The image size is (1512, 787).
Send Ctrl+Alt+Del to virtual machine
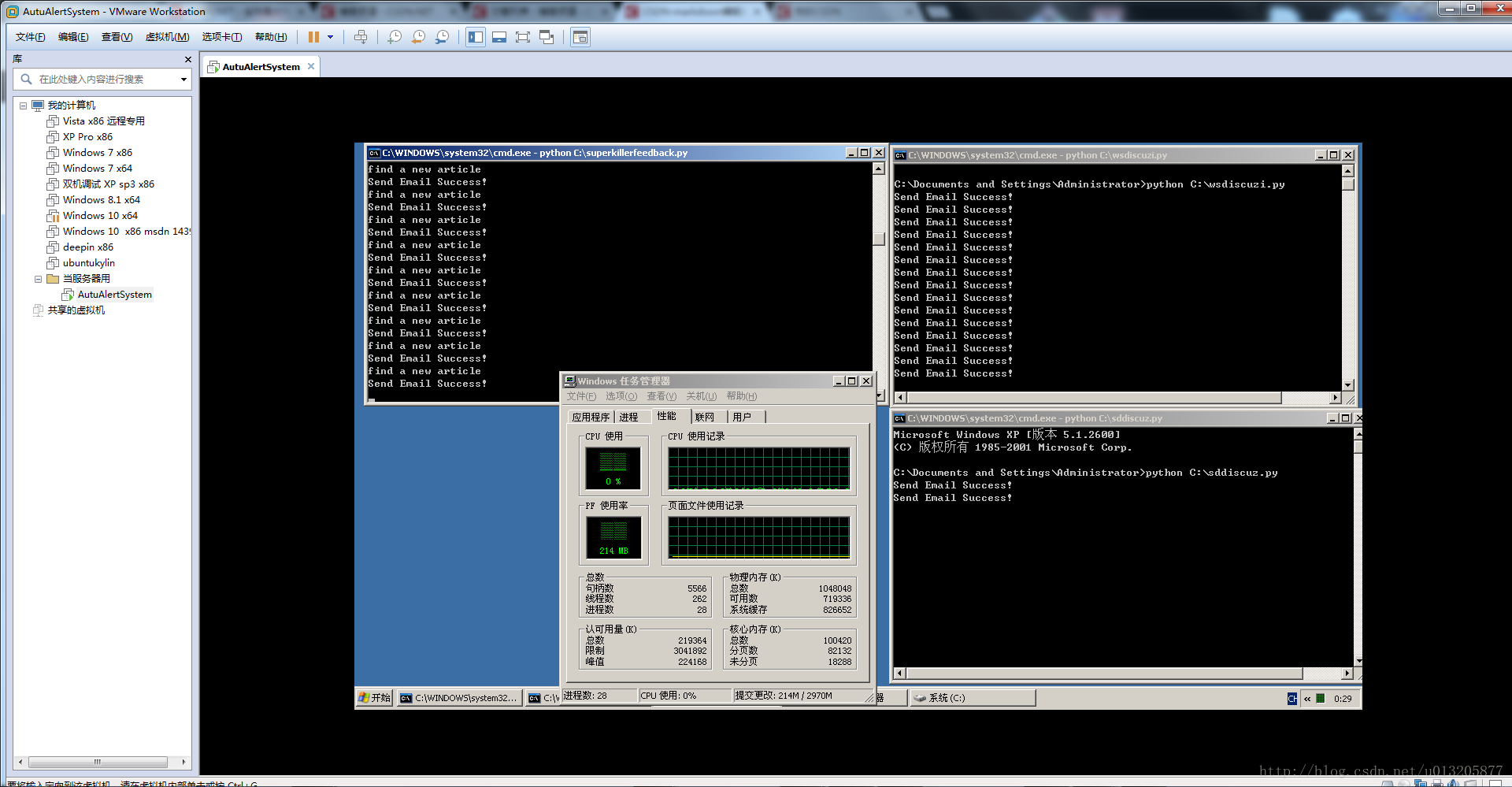[361, 37]
